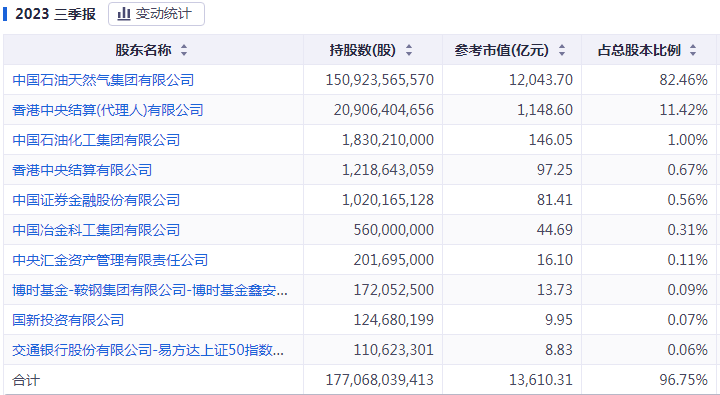Open 中国石油天然气集团有限公司 shareholder link
This screenshot has width=720, height=395.
click(x=103, y=80)
